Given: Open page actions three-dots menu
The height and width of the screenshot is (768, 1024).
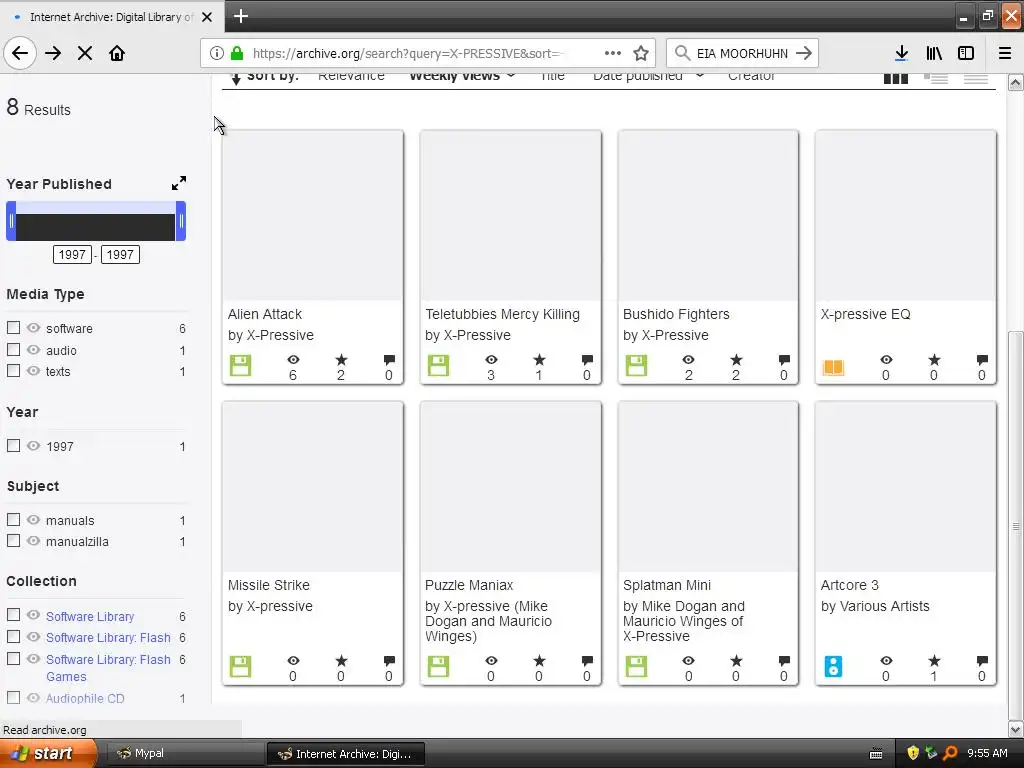Looking at the screenshot, I should (613, 53).
